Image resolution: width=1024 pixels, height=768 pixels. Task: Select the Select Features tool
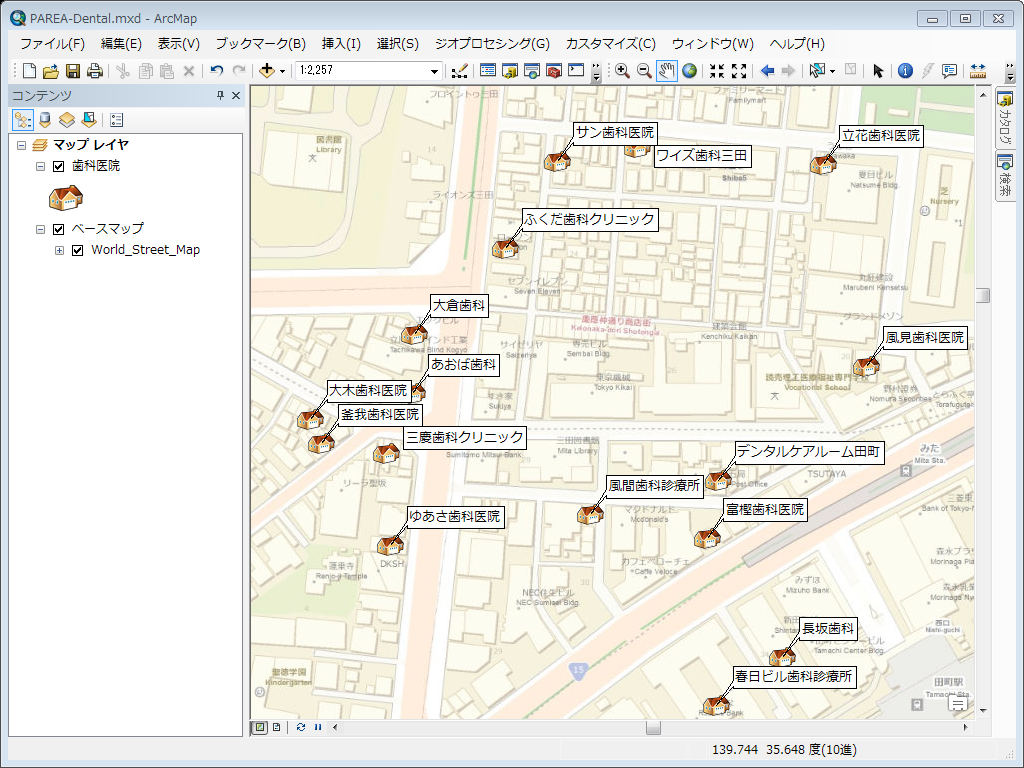[817, 71]
